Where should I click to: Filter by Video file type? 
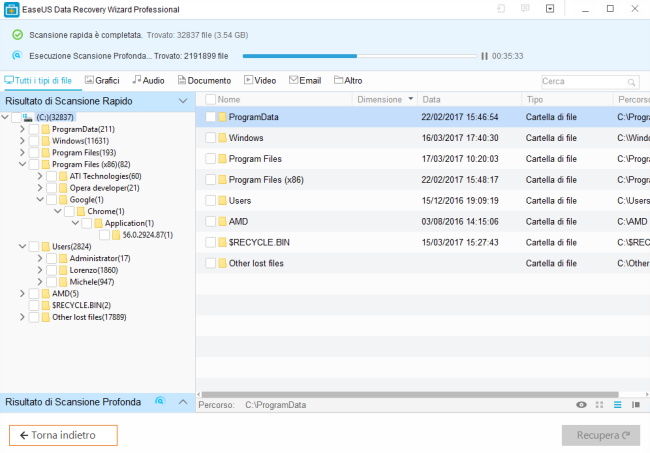coord(260,80)
